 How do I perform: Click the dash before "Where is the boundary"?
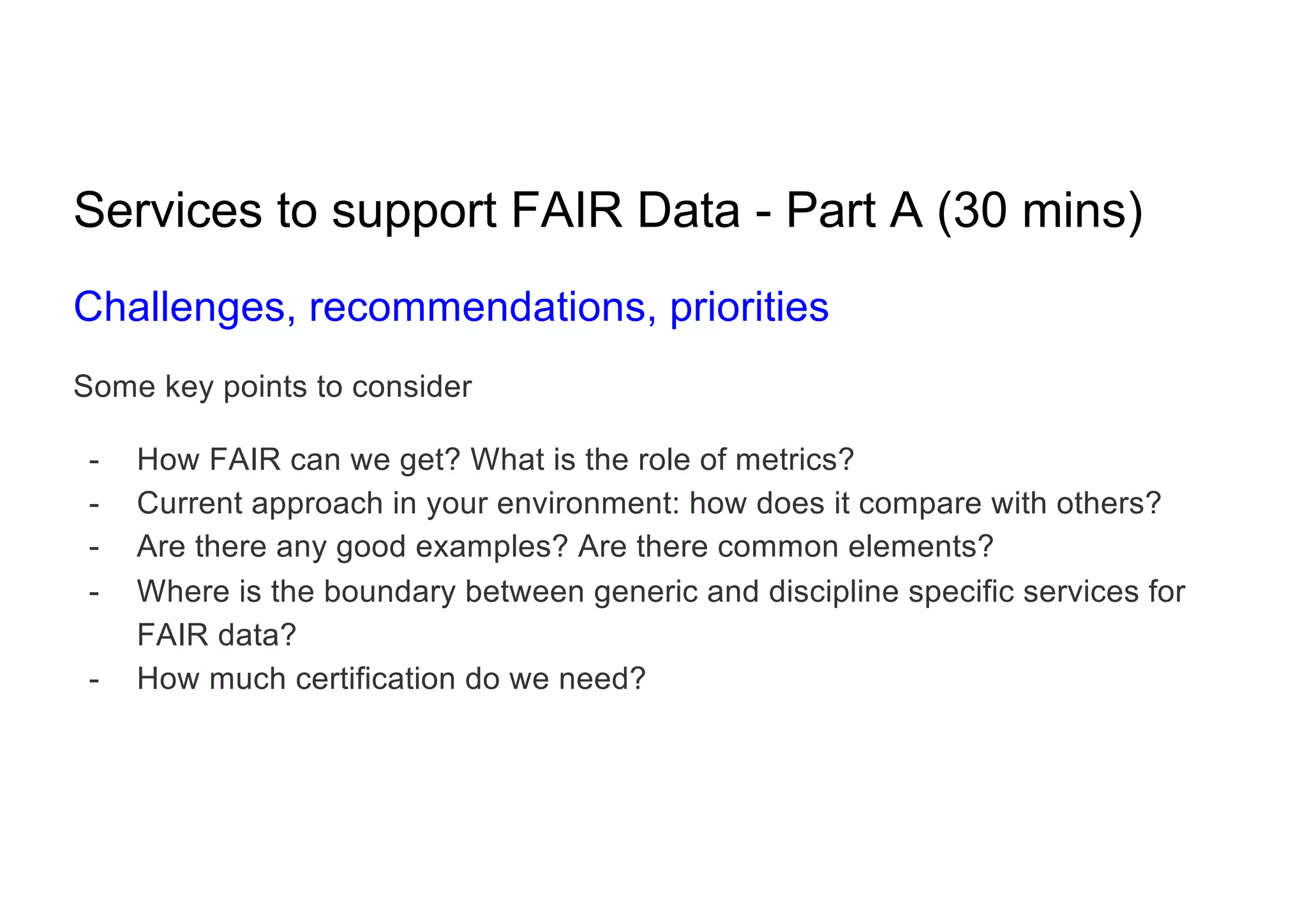click(x=94, y=592)
